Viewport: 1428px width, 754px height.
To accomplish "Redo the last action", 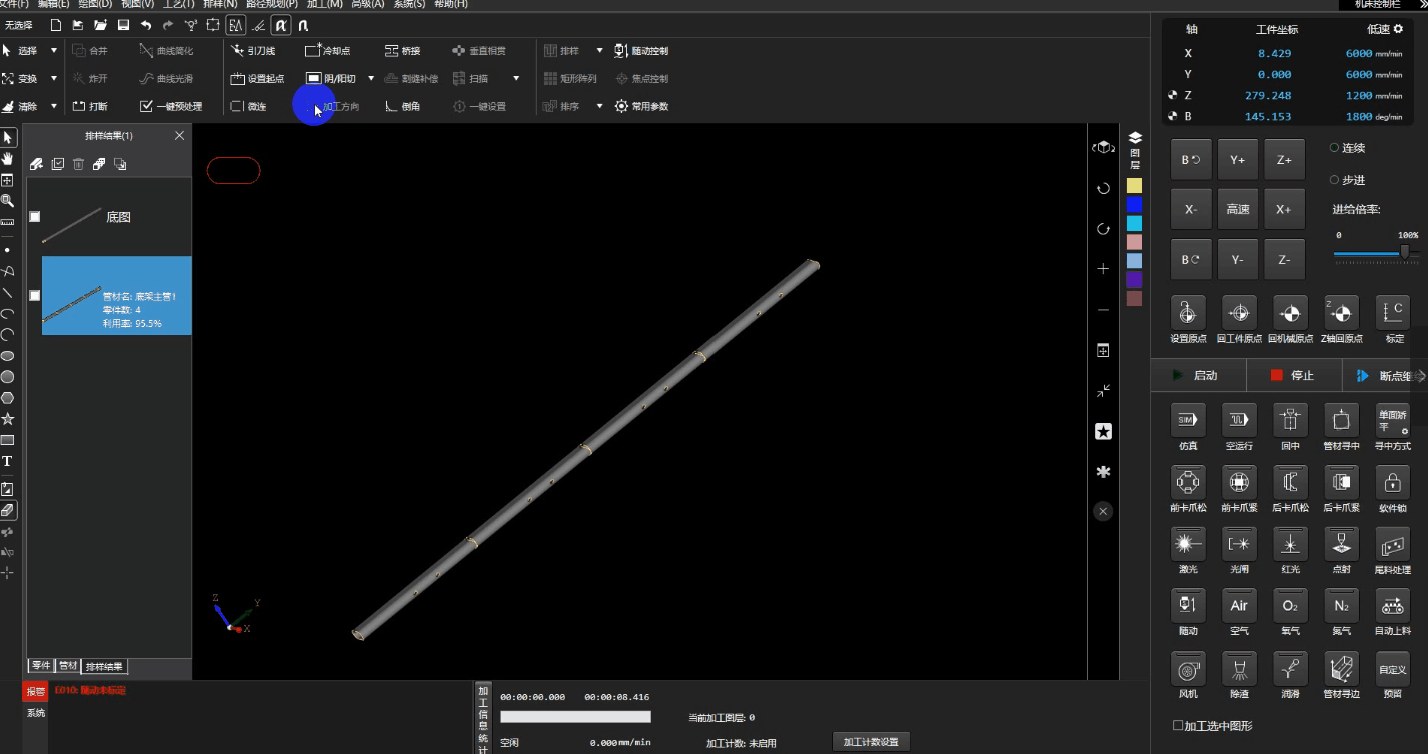I will click(168, 24).
